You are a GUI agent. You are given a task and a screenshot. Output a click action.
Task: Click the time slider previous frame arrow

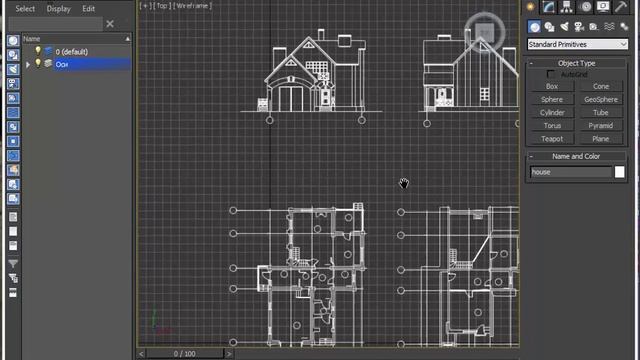coord(141,354)
